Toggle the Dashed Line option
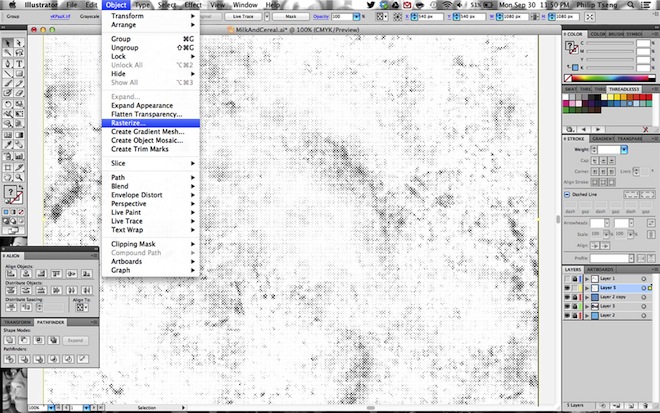The height and width of the screenshot is (413, 660). click(x=567, y=195)
